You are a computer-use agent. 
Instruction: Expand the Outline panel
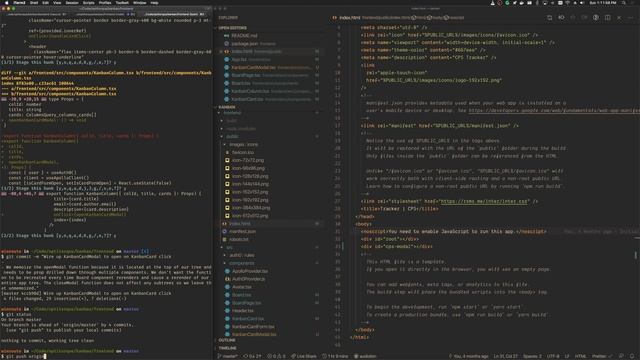pos(227,340)
